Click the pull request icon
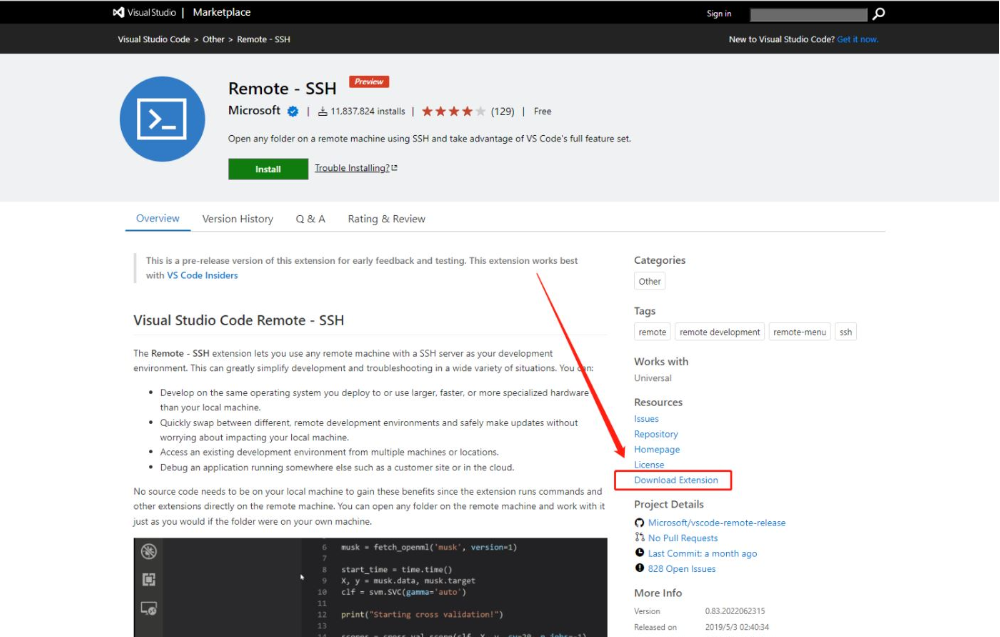1000x637 pixels. pos(639,538)
